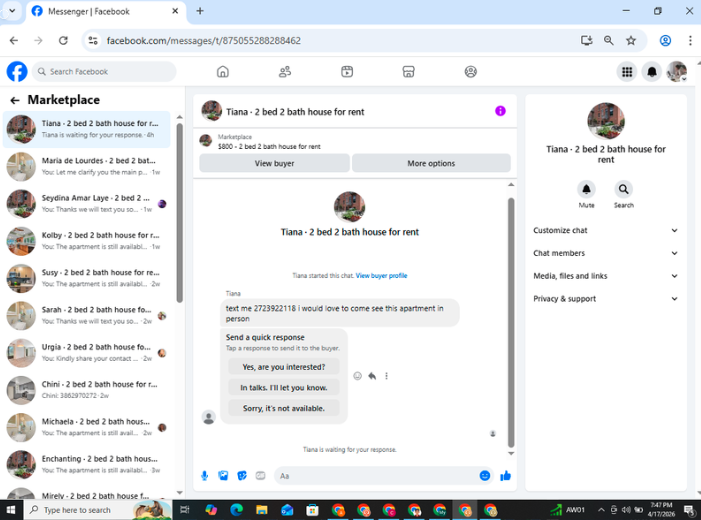Open View buyer profile link
The height and width of the screenshot is (520, 701).
click(x=381, y=275)
